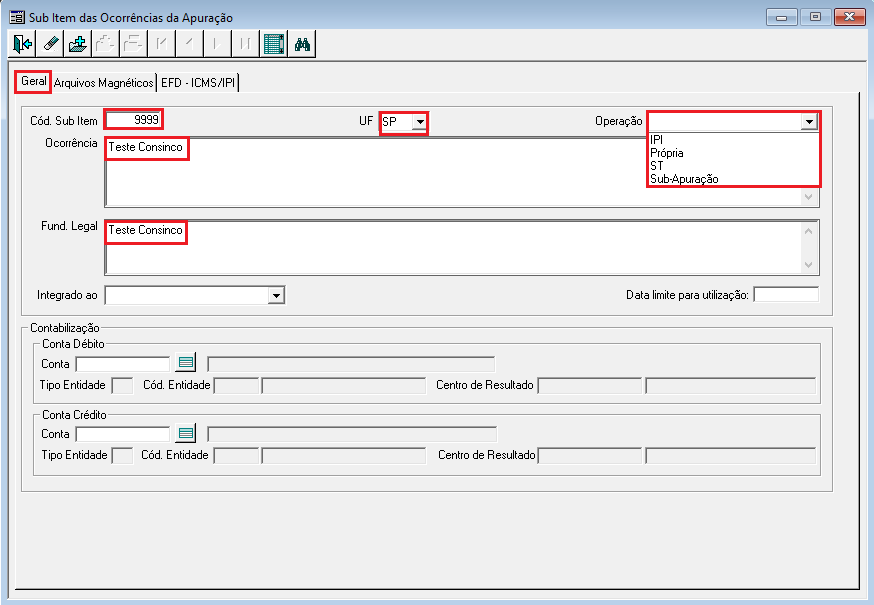Click the Data limite para utilização field
874x605 pixels.
point(786,294)
